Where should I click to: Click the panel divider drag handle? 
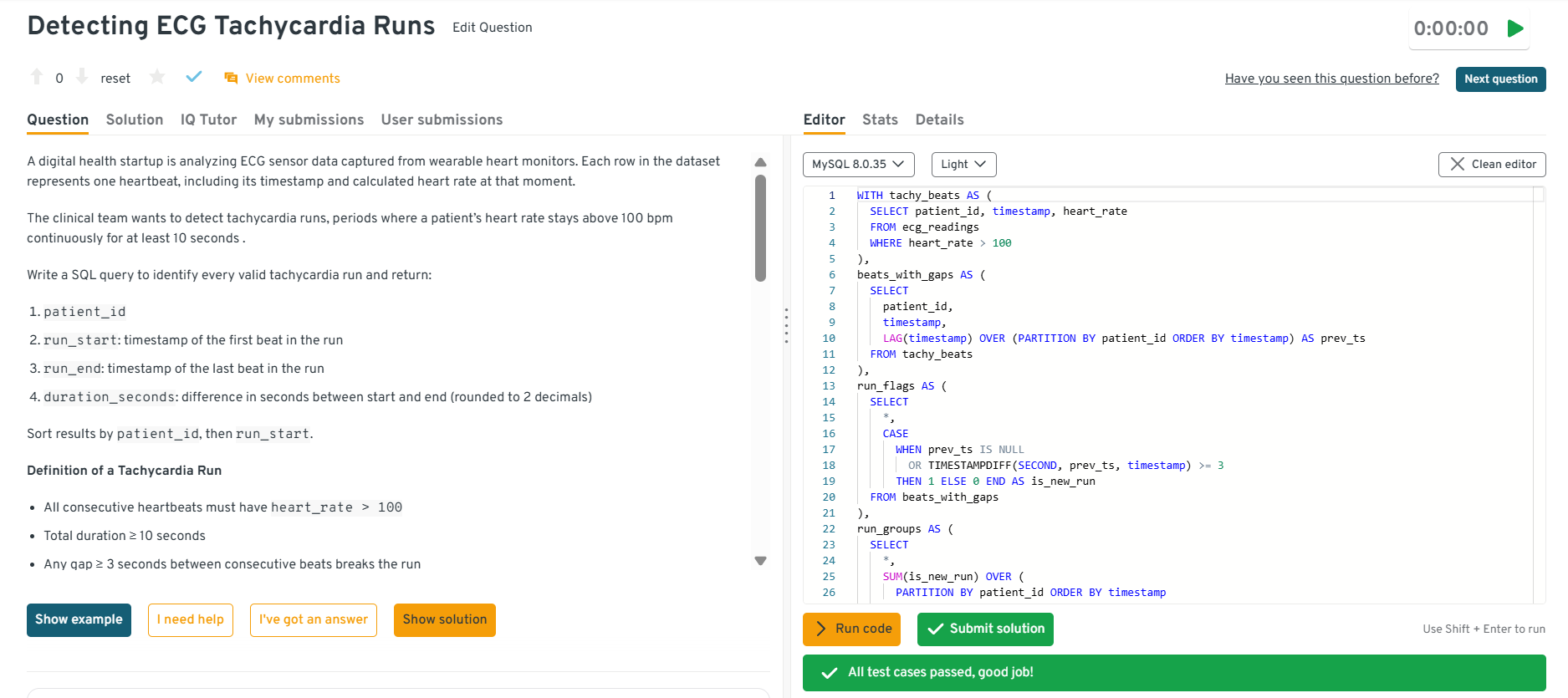[x=786, y=325]
